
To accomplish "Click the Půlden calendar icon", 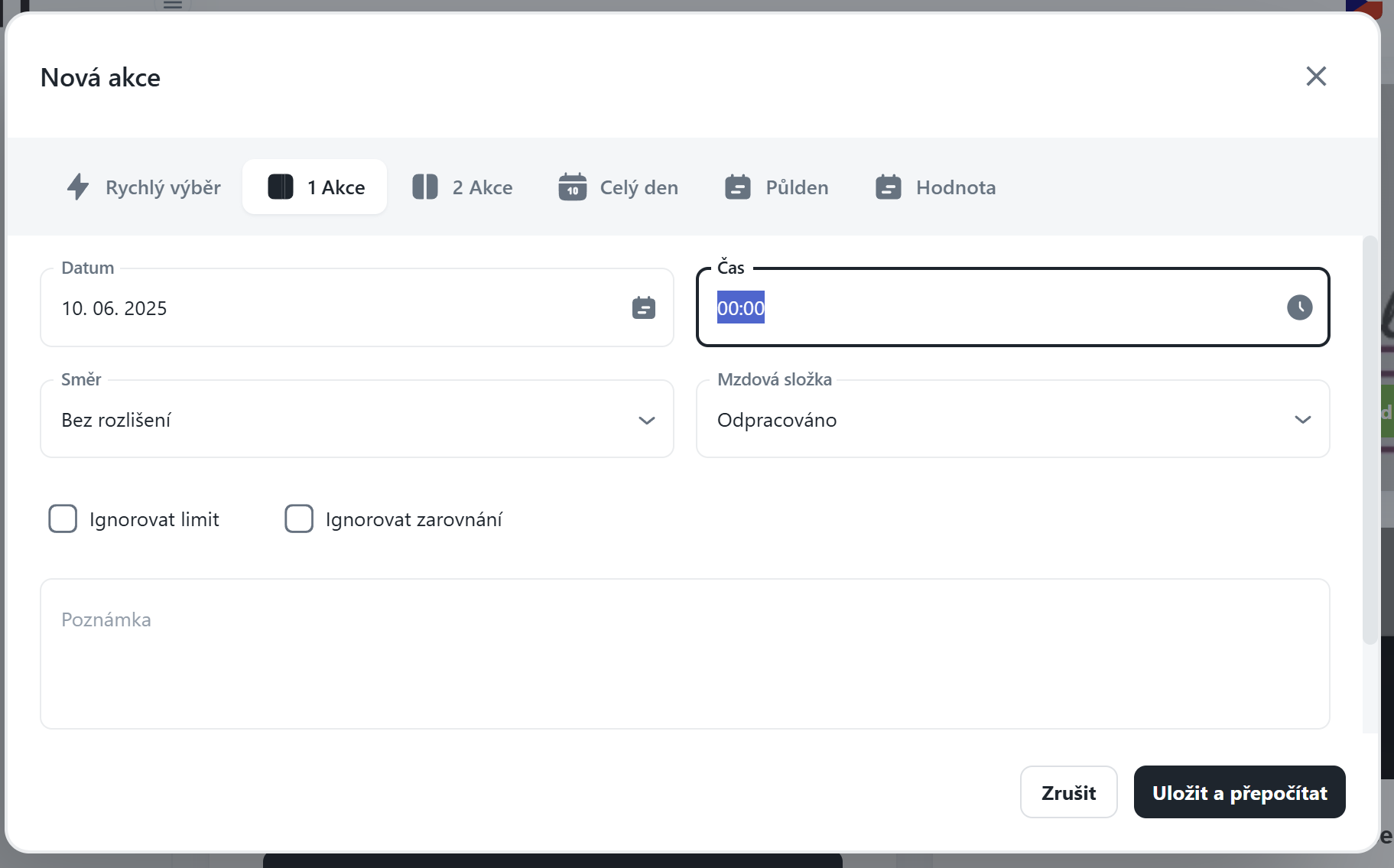I will click(x=738, y=187).
